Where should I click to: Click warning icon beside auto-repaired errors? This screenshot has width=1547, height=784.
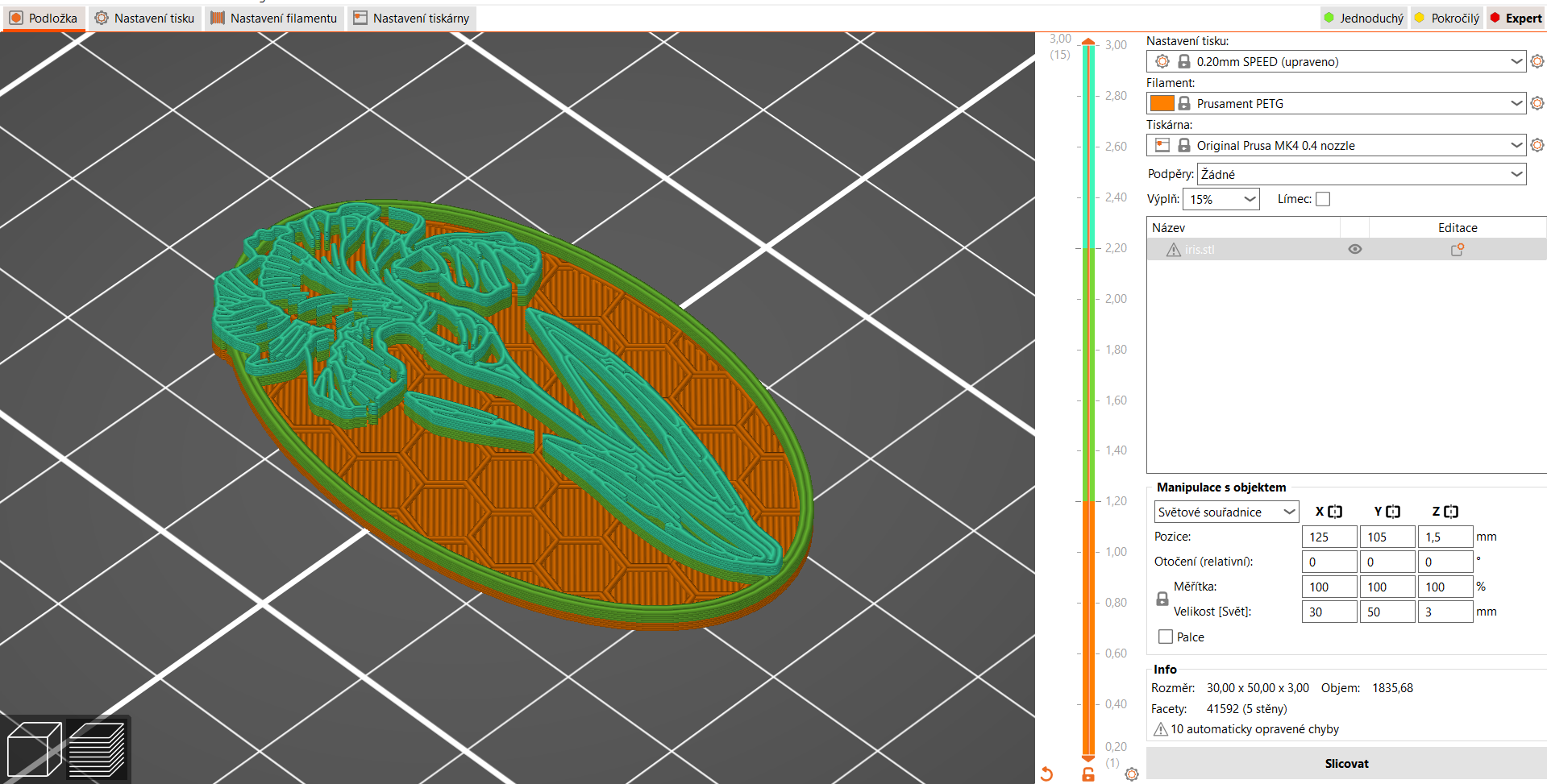(1161, 729)
